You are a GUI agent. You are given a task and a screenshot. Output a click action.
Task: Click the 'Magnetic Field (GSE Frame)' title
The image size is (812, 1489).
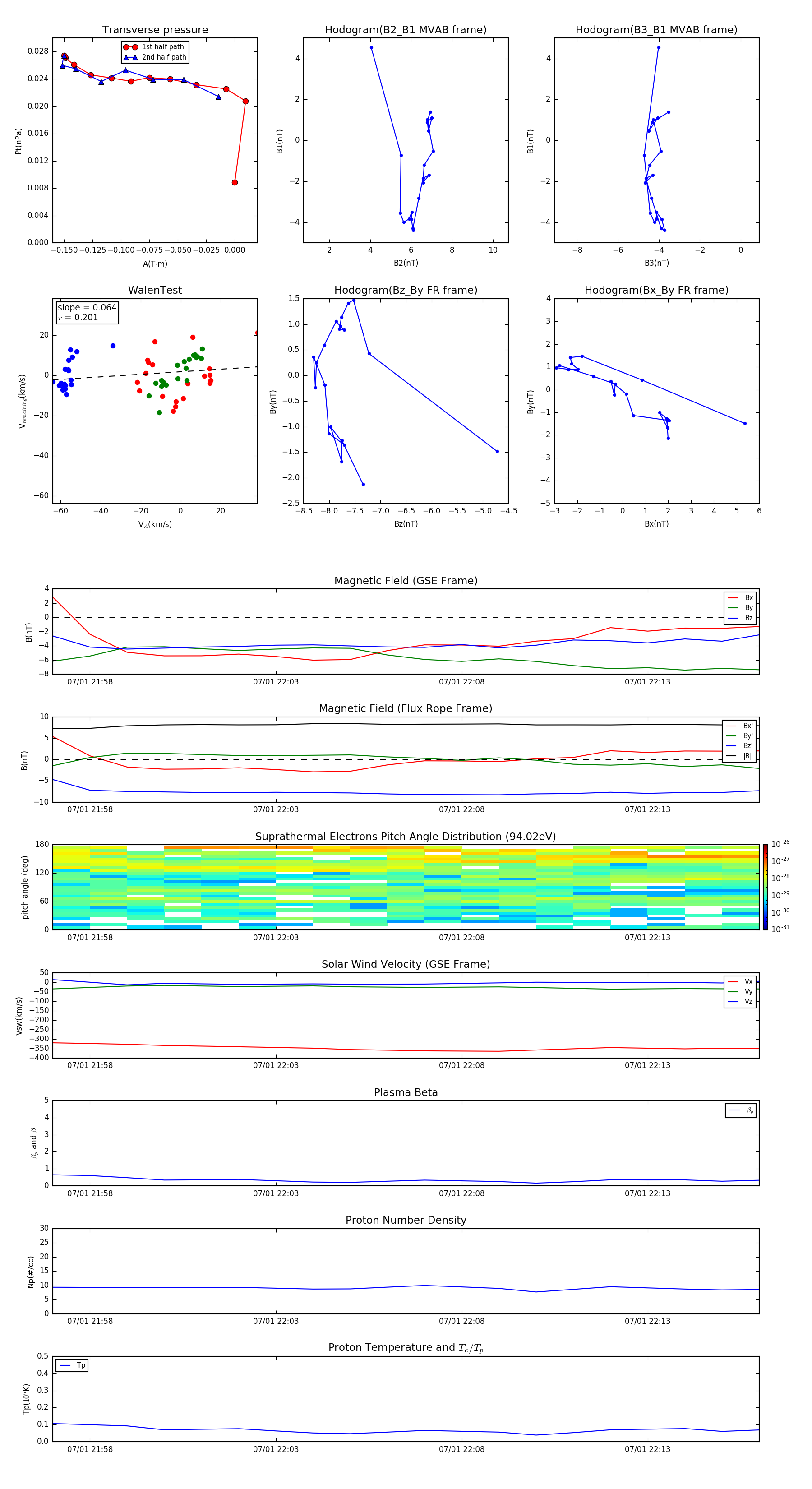pyautogui.click(x=406, y=580)
